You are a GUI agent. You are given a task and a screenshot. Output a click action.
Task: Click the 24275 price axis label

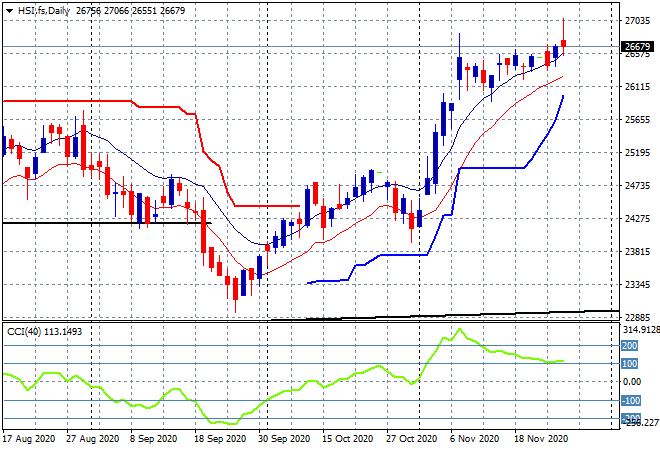pyautogui.click(x=637, y=218)
